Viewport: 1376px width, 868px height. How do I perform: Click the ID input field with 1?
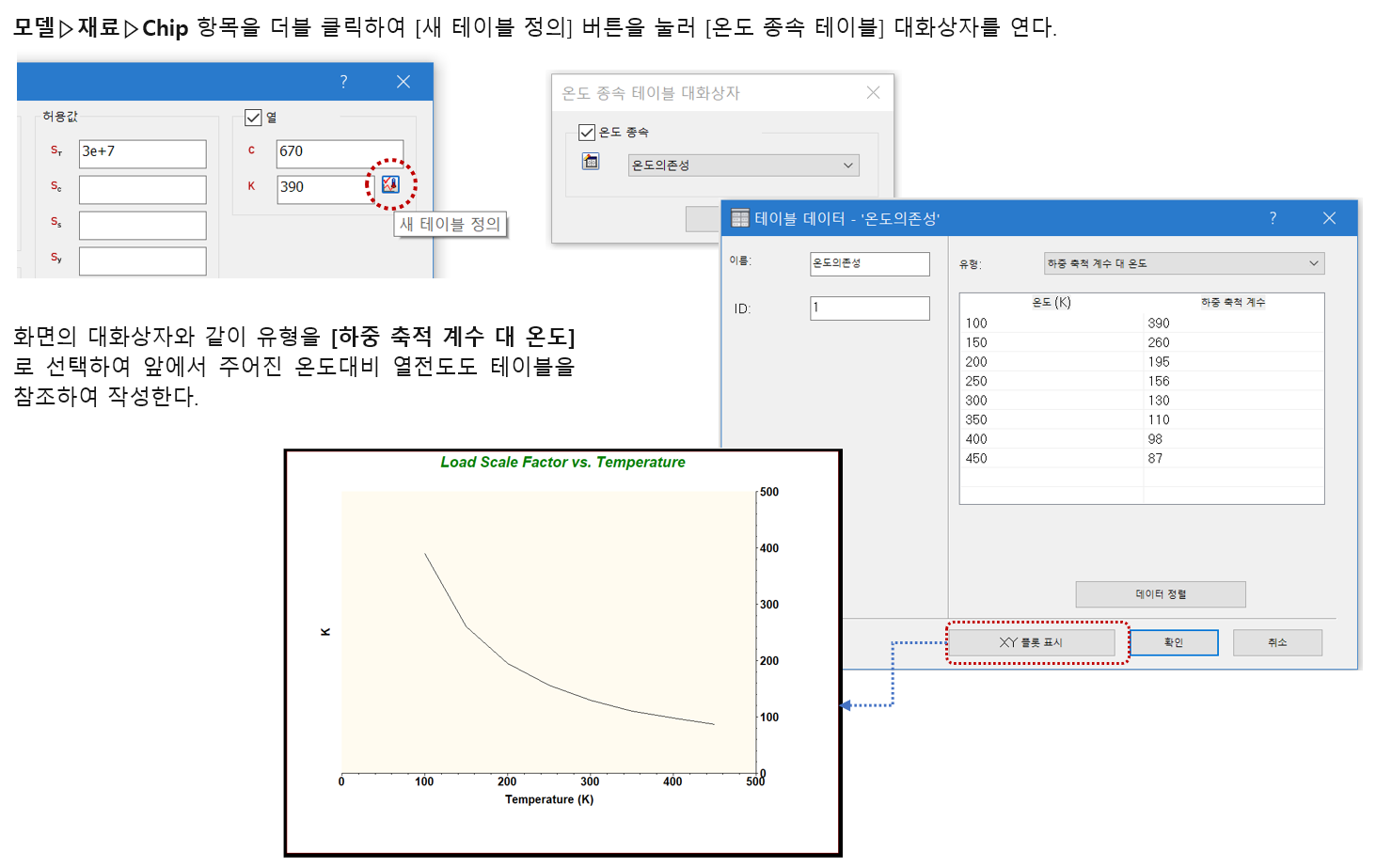(869, 308)
